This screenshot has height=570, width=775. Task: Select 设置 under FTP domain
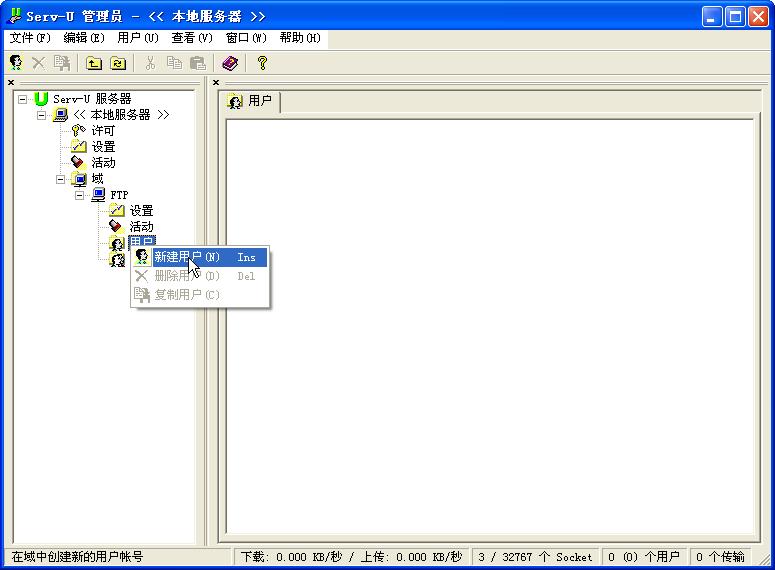pyautogui.click(x=141, y=211)
